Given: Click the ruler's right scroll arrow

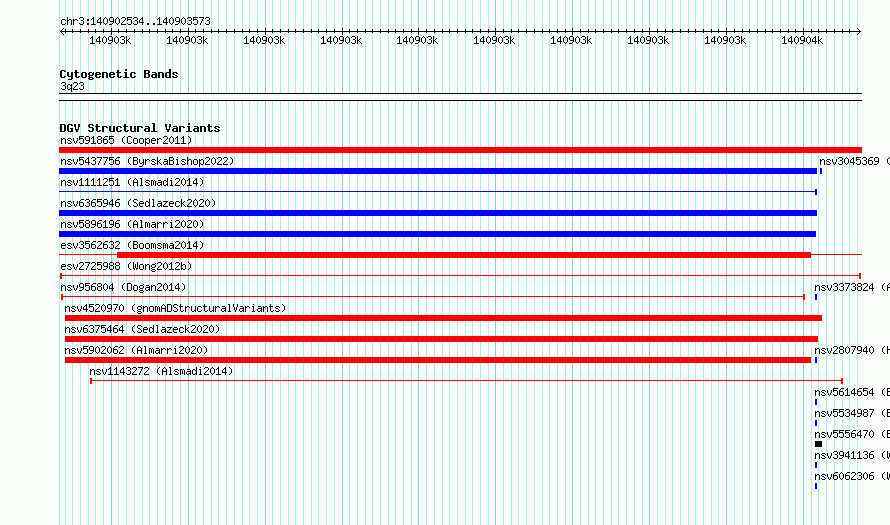Looking at the screenshot, I should (859, 31).
